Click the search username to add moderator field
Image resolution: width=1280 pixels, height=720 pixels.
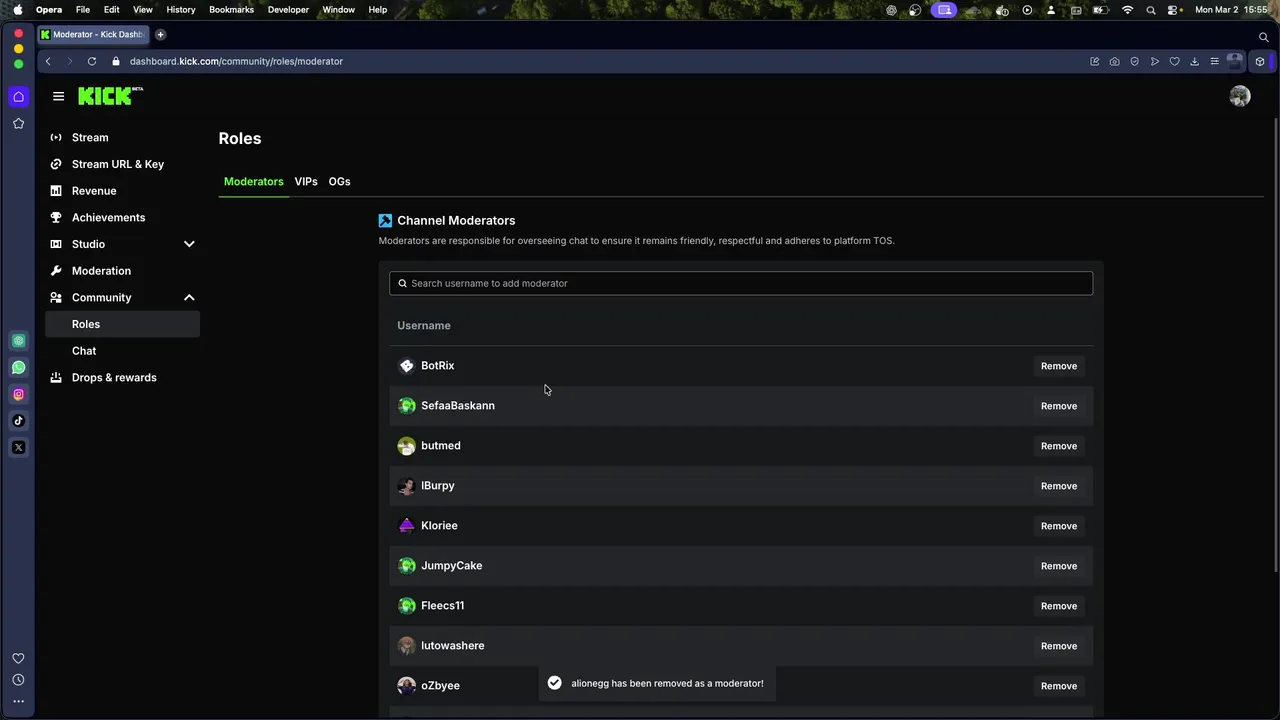pos(741,283)
